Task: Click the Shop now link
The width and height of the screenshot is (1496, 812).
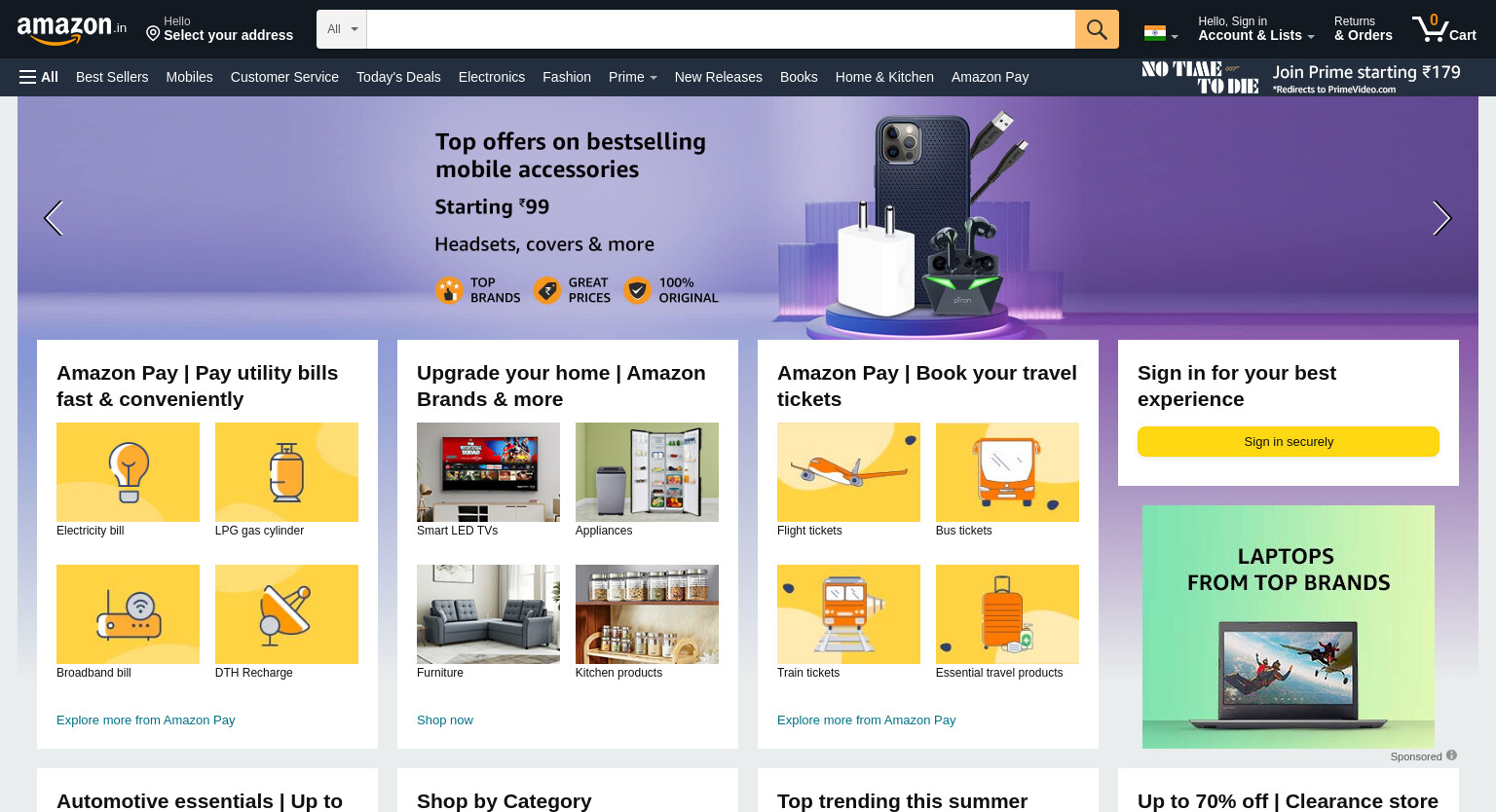Action: [445, 720]
